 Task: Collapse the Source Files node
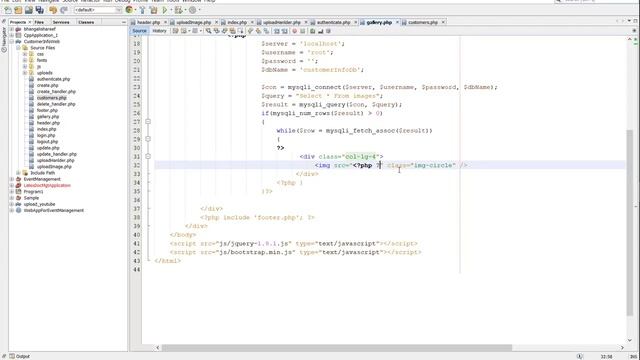click(18, 48)
